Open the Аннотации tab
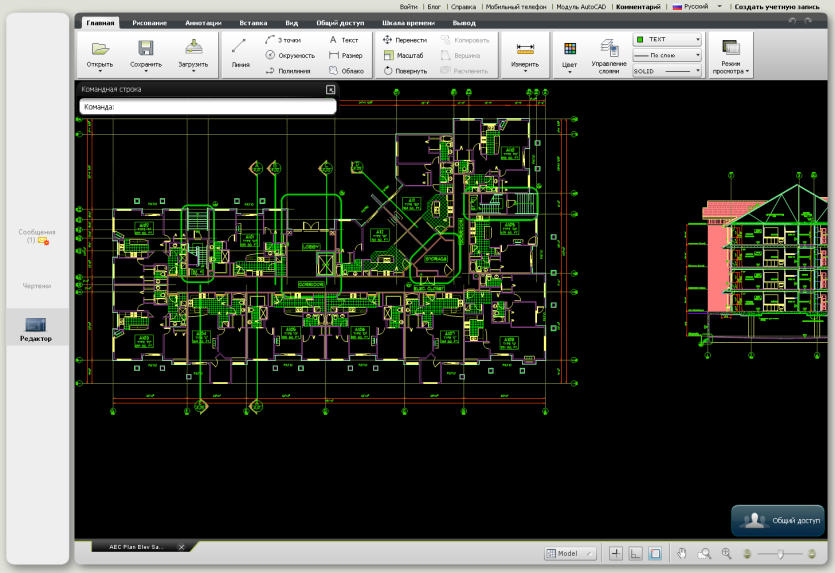Image resolution: width=835 pixels, height=573 pixels. [203, 23]
